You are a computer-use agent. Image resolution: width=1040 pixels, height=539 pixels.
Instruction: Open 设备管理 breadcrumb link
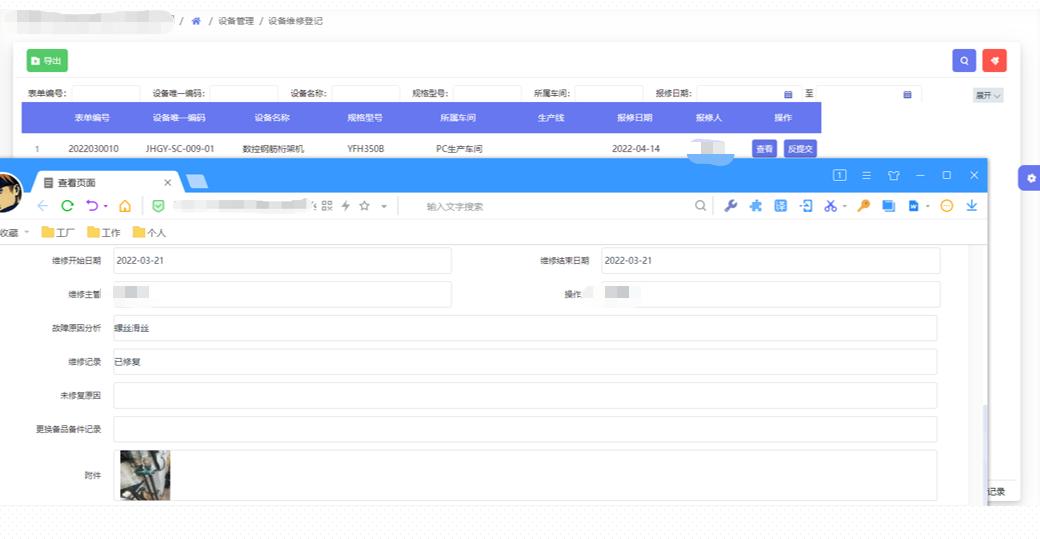[x=236, y=21]
